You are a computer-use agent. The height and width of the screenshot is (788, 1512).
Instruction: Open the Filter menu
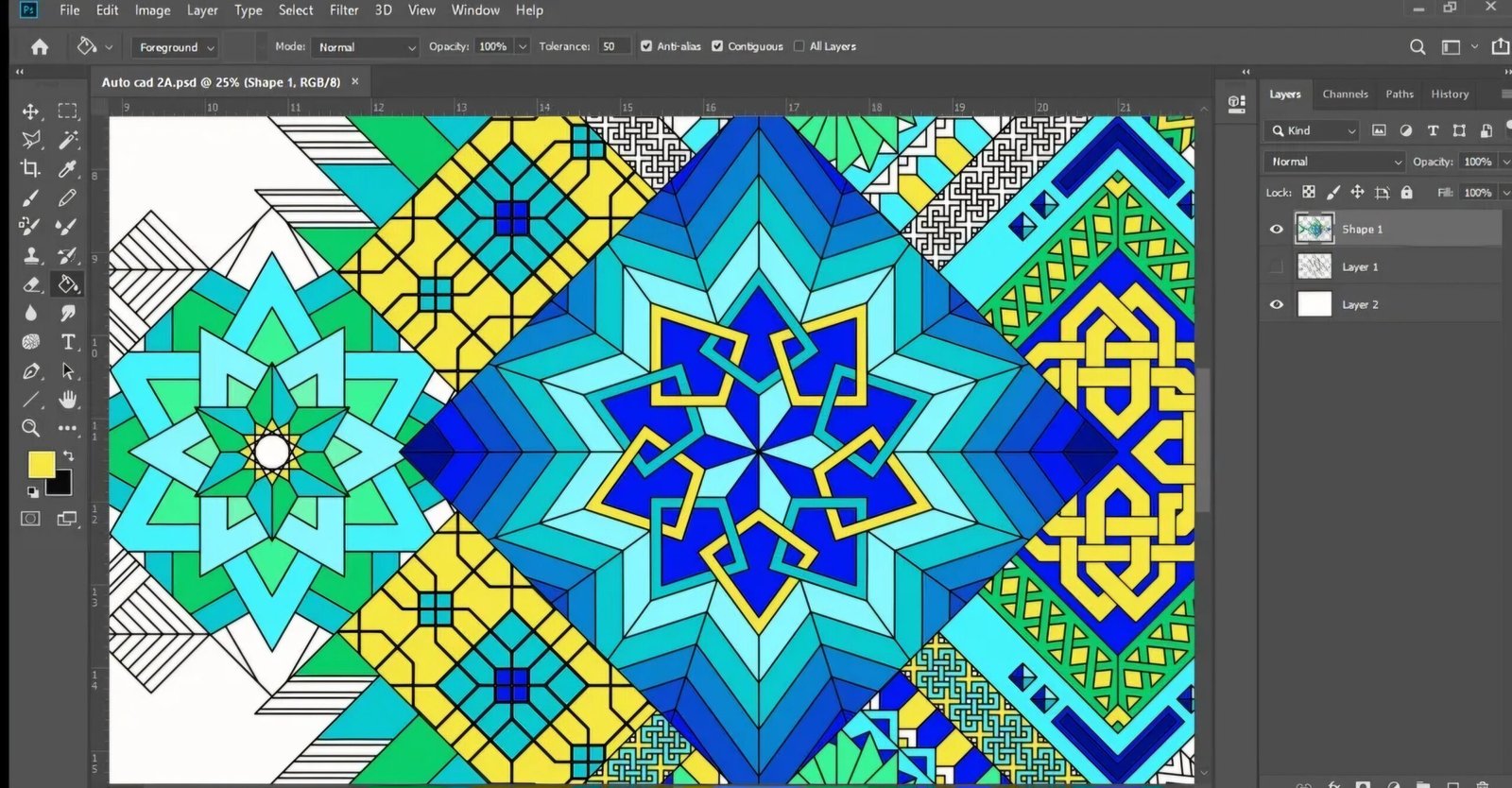[344, 10]
